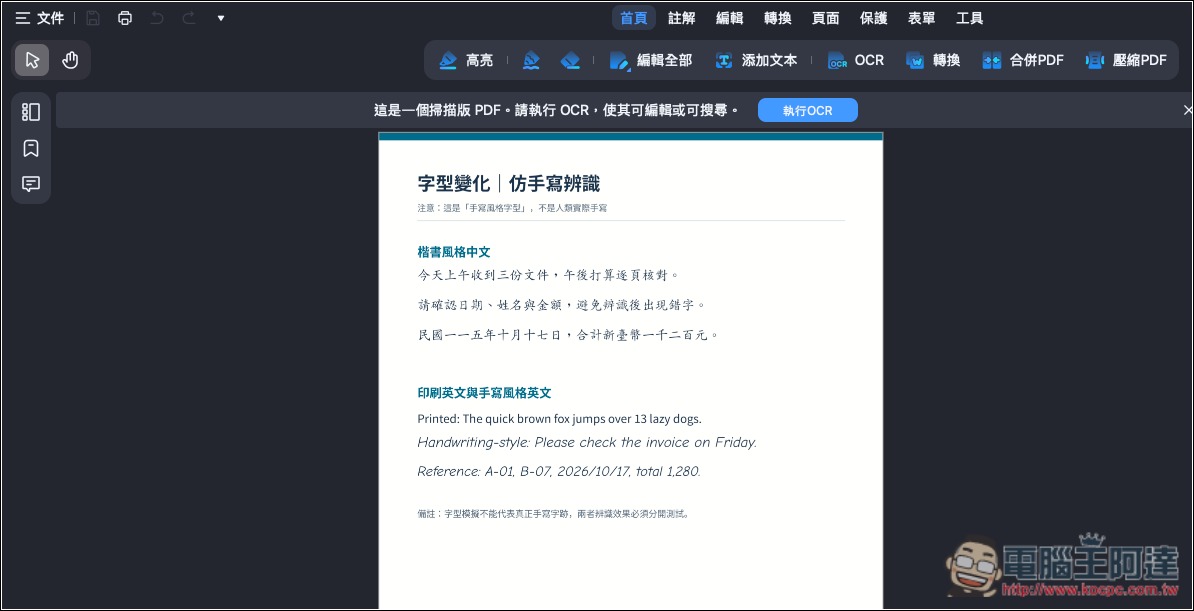Viewport: 1194px width, 611px height.
Task: Click the print icon
Action: tap(125, 18)
